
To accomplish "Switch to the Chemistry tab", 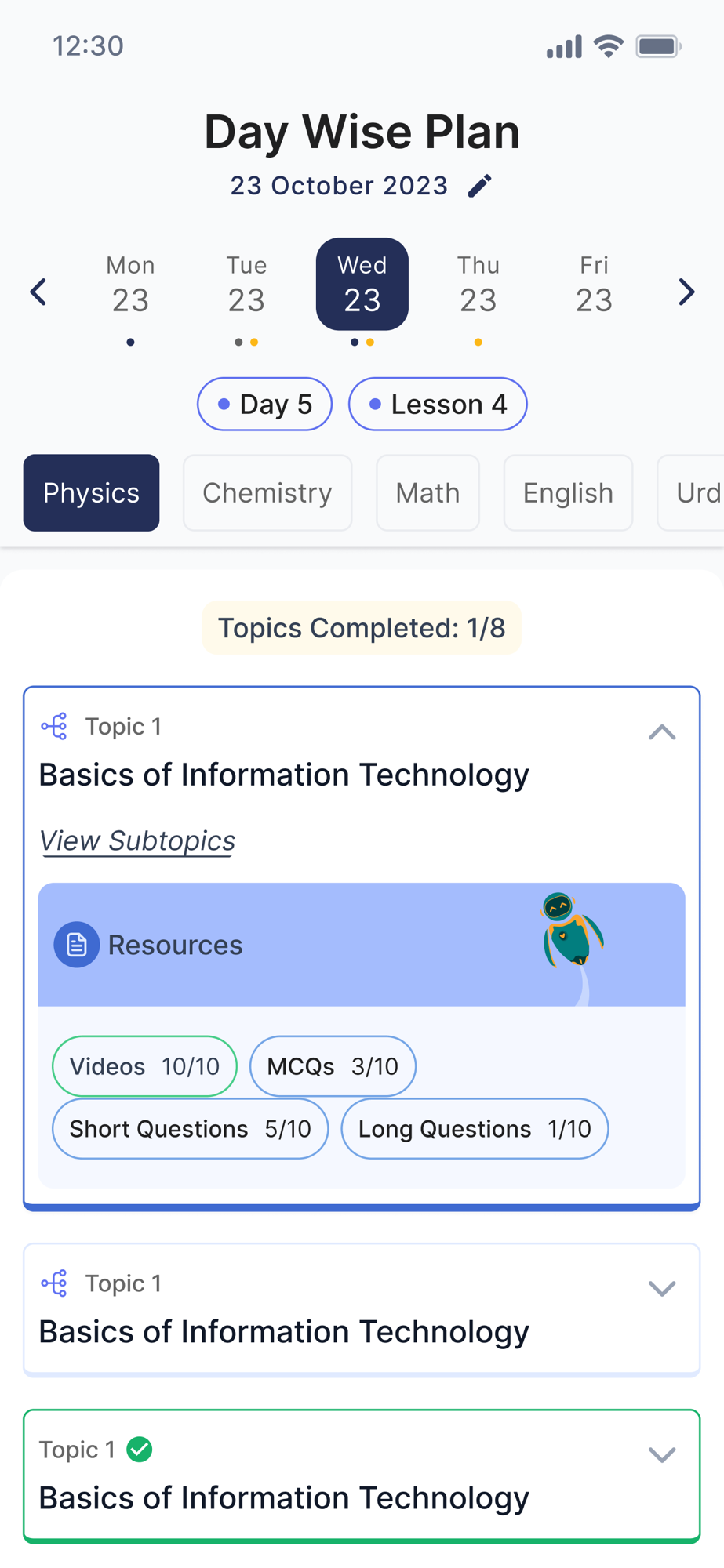I will coord(267,493).
